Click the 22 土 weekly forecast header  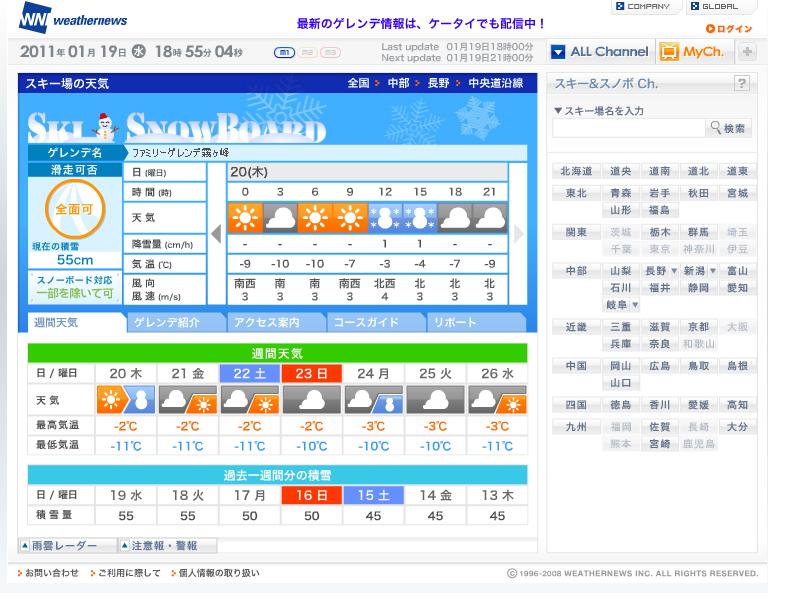pyautogui.click(x=249, y=373)
